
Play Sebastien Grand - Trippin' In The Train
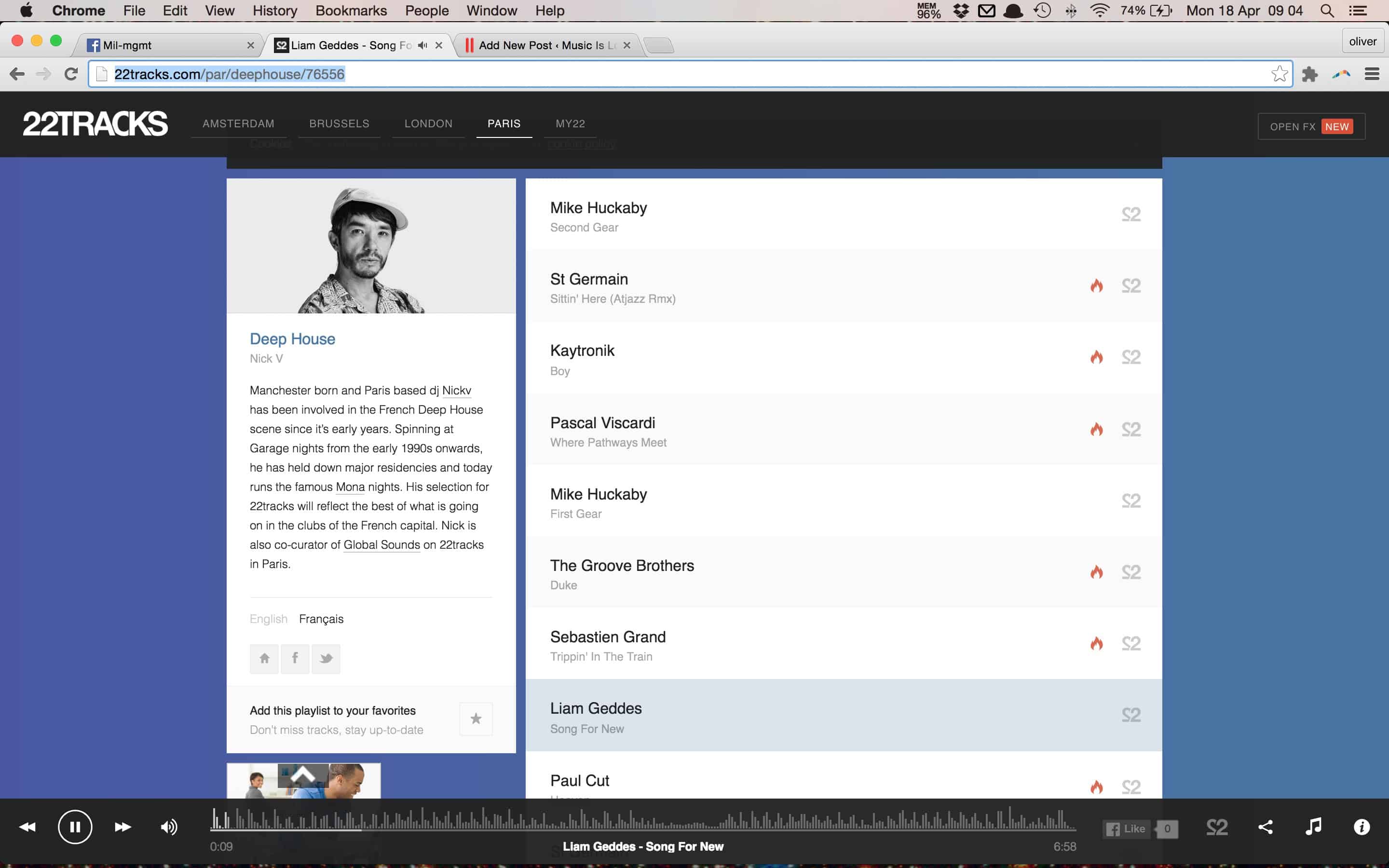pyautogui.click(x=844, y=644)
